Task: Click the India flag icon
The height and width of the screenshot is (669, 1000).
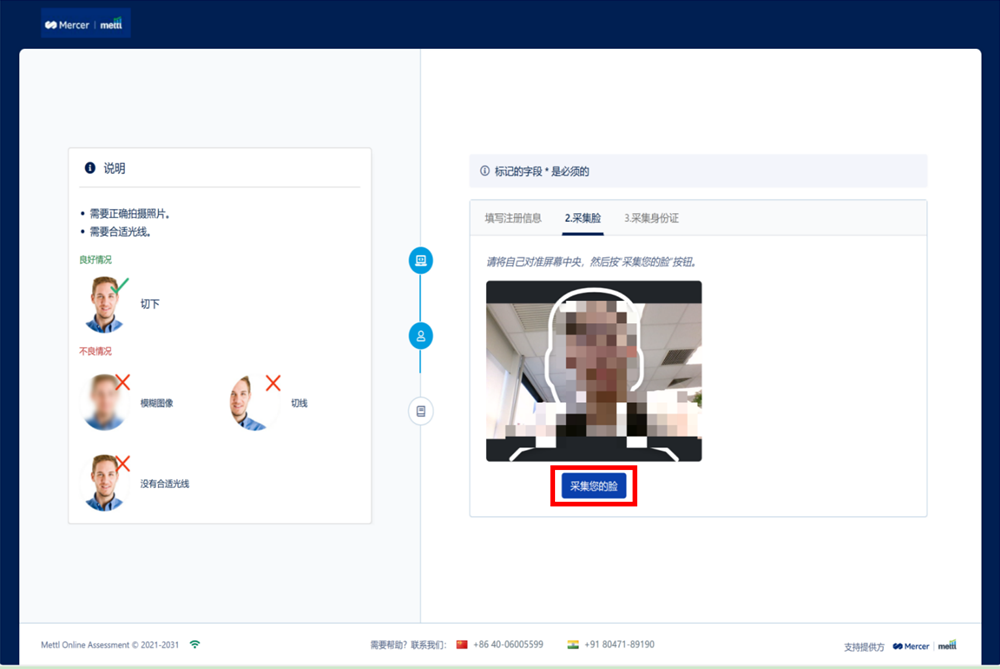Action: pos(573,644)
